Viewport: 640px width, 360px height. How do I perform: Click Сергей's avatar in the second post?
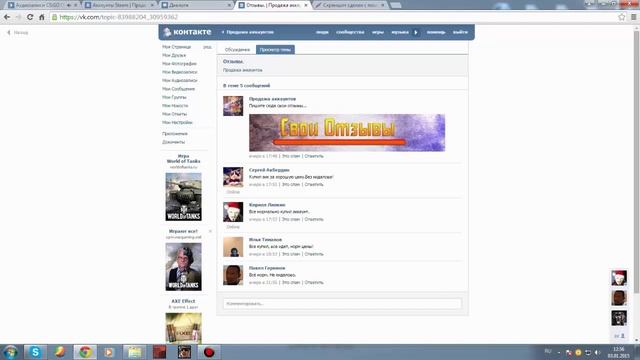click(233, 177)
